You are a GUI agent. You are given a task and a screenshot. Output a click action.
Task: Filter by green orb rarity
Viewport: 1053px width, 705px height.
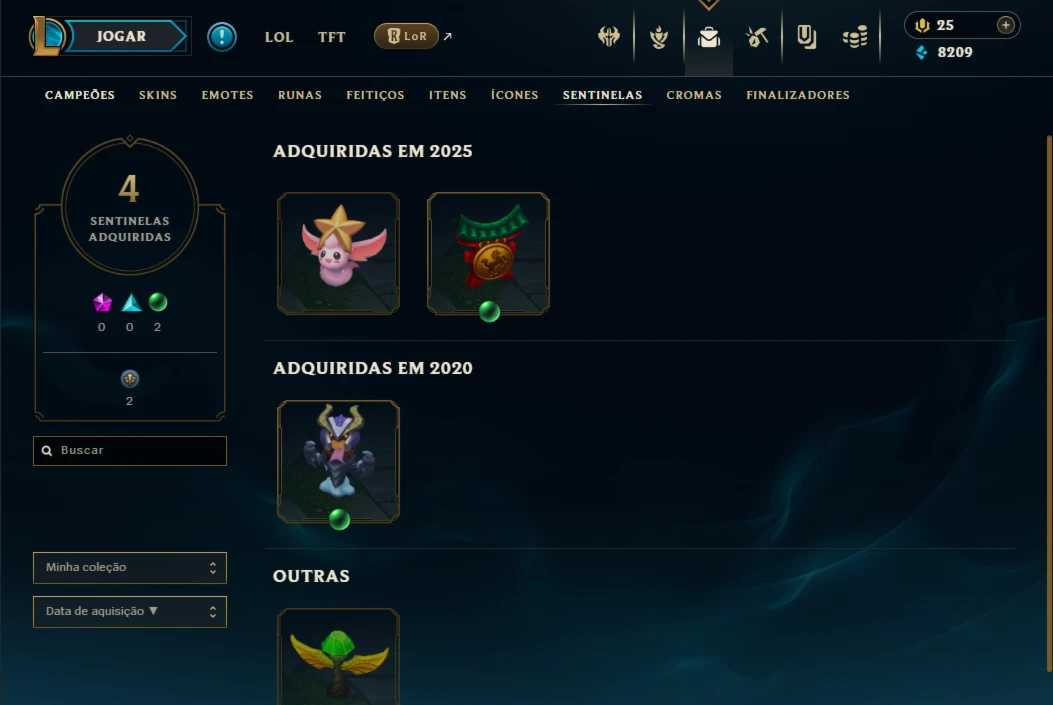158,302
